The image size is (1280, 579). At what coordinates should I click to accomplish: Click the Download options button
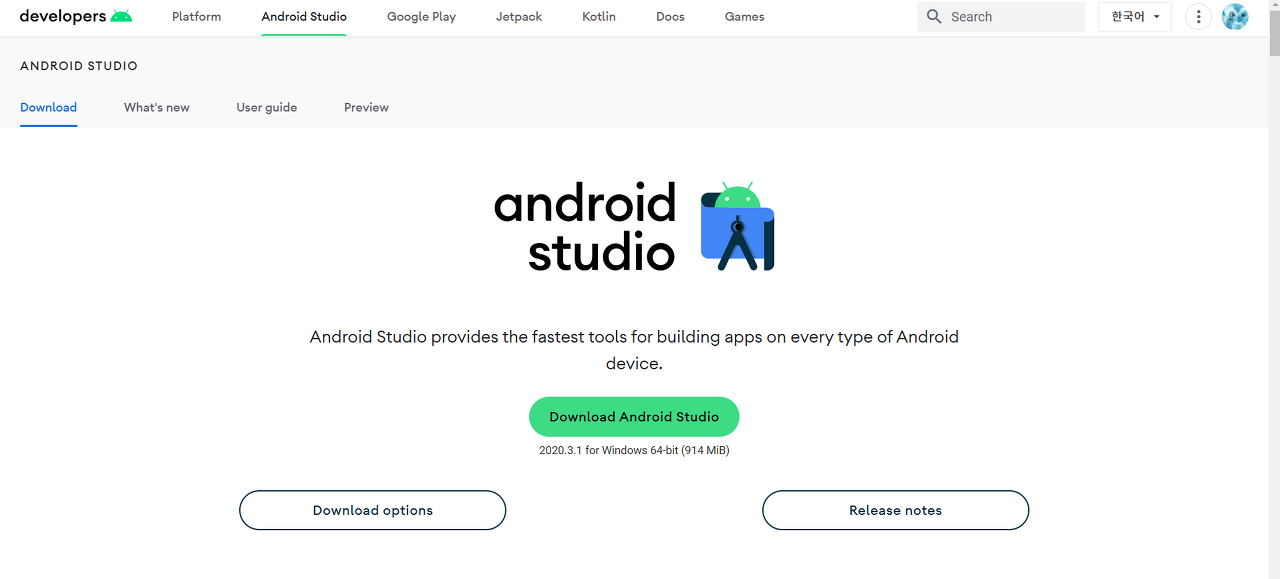[373, 510]
